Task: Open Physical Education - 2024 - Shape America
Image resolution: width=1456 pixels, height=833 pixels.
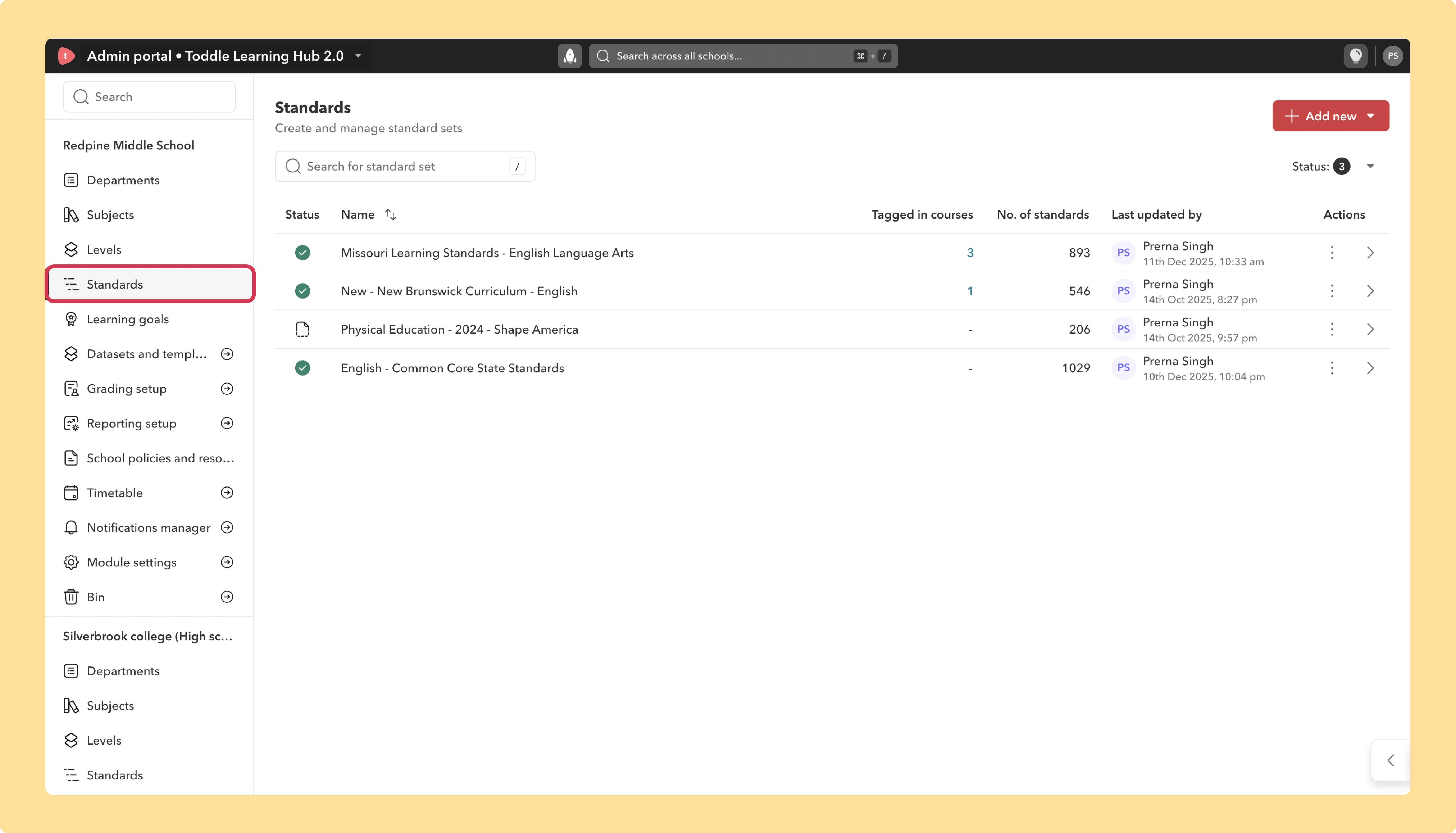Action: 460,330
